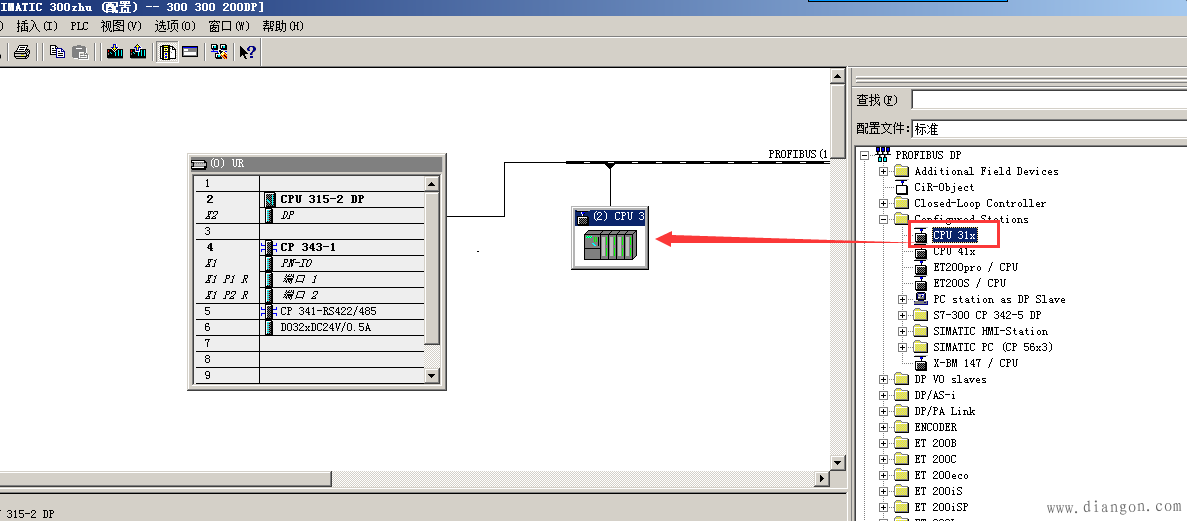Click the Upload from Module icon
The height and width of the screenshot is (521, 1187).
tap(138, 52)
